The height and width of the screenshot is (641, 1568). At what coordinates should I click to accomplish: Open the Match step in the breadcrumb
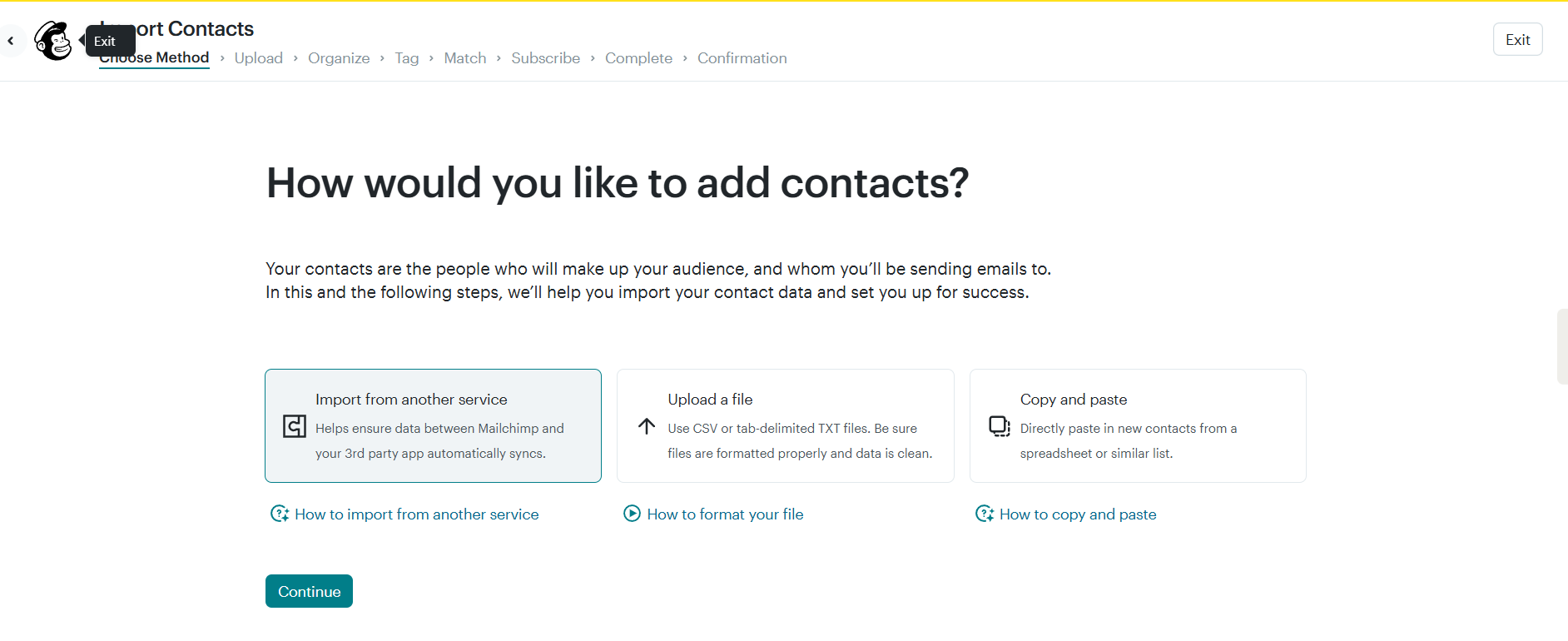click(x=464, y=57)
